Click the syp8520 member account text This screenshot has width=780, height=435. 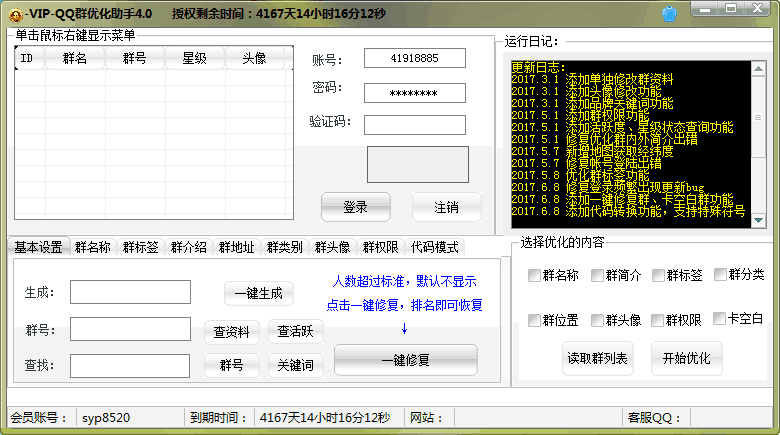[106, 418]
